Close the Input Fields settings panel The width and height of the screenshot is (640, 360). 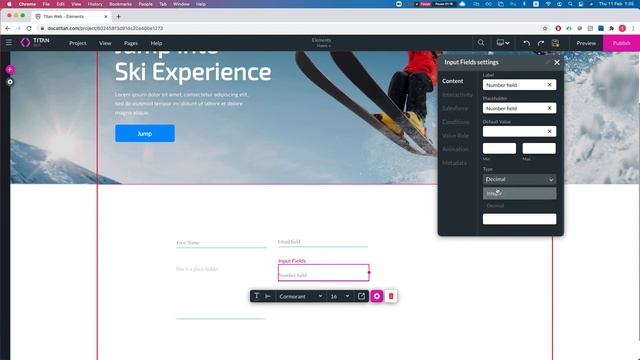tap(557, 62)
